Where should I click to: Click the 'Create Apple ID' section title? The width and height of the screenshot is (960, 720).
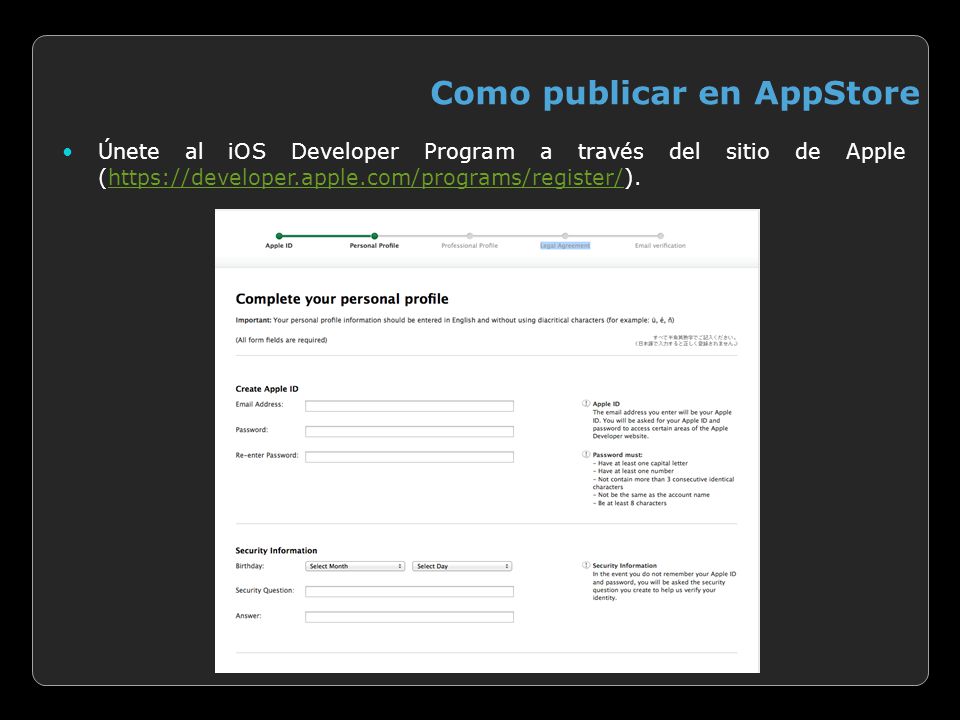click(267, 389)
